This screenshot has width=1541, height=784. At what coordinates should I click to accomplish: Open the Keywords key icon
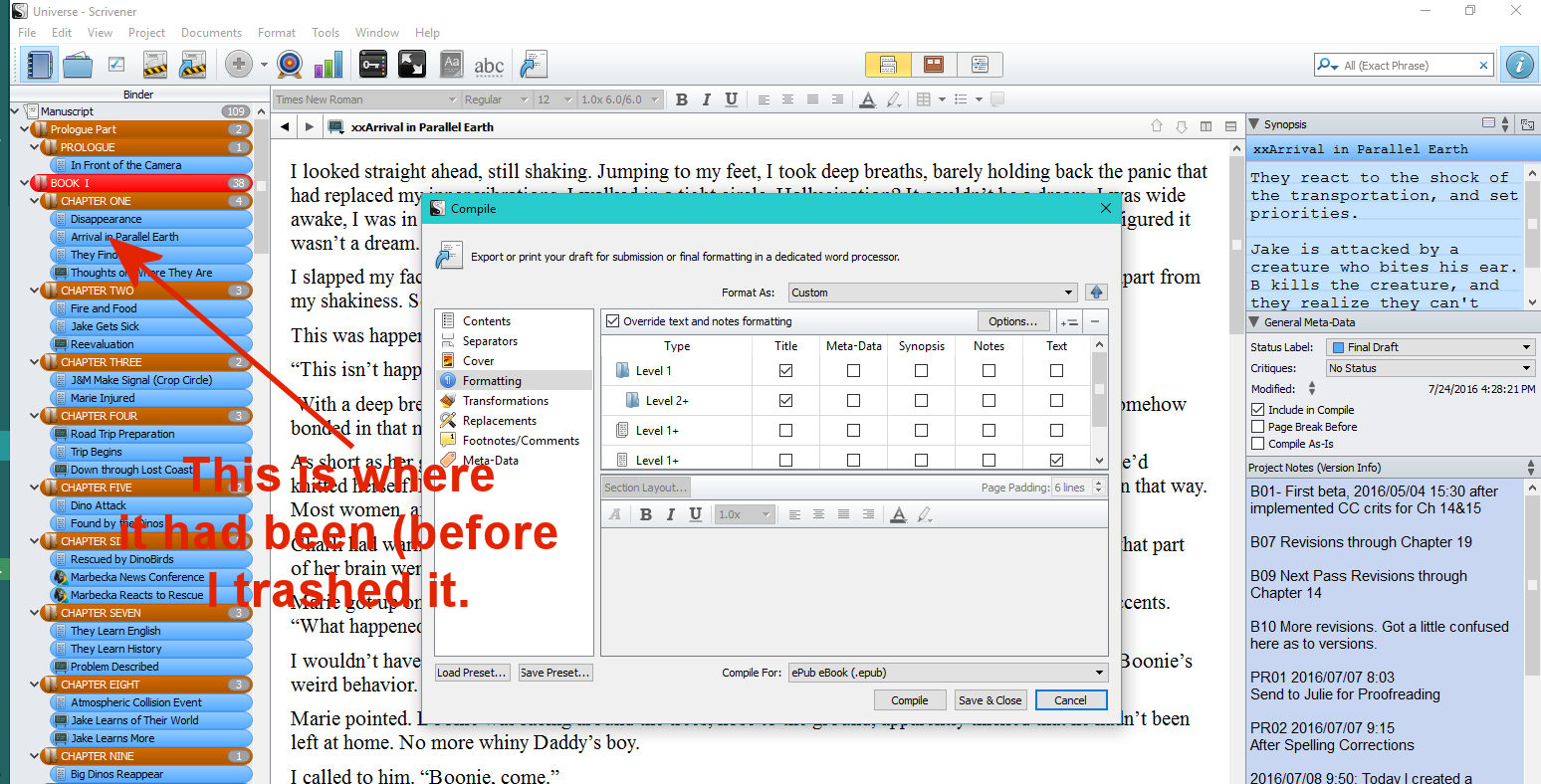[373, 65]
